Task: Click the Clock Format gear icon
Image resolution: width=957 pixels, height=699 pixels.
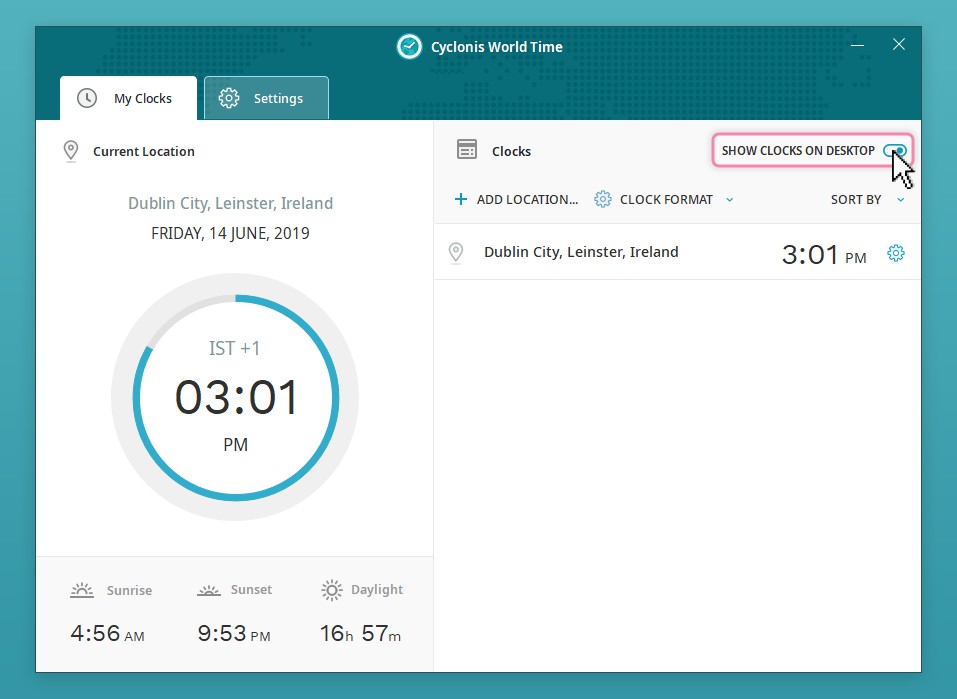Action: click(603, 199)
